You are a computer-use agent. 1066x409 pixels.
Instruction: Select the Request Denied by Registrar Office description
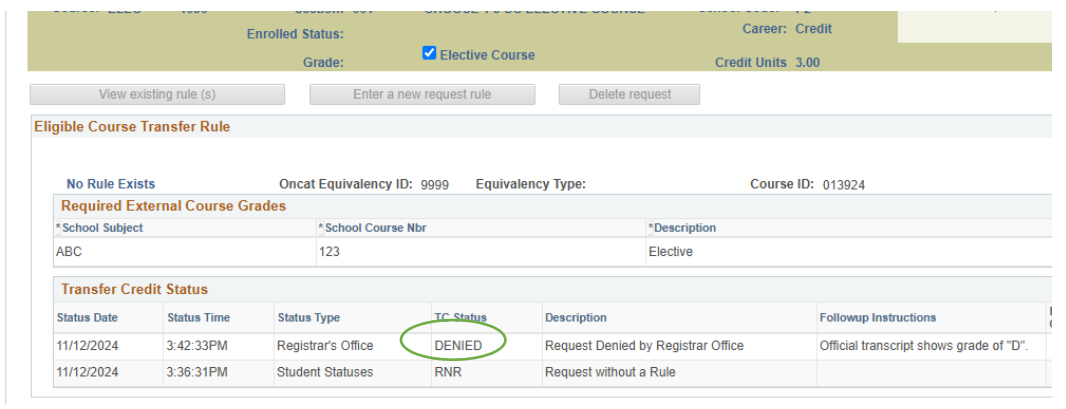pos(644,346)
